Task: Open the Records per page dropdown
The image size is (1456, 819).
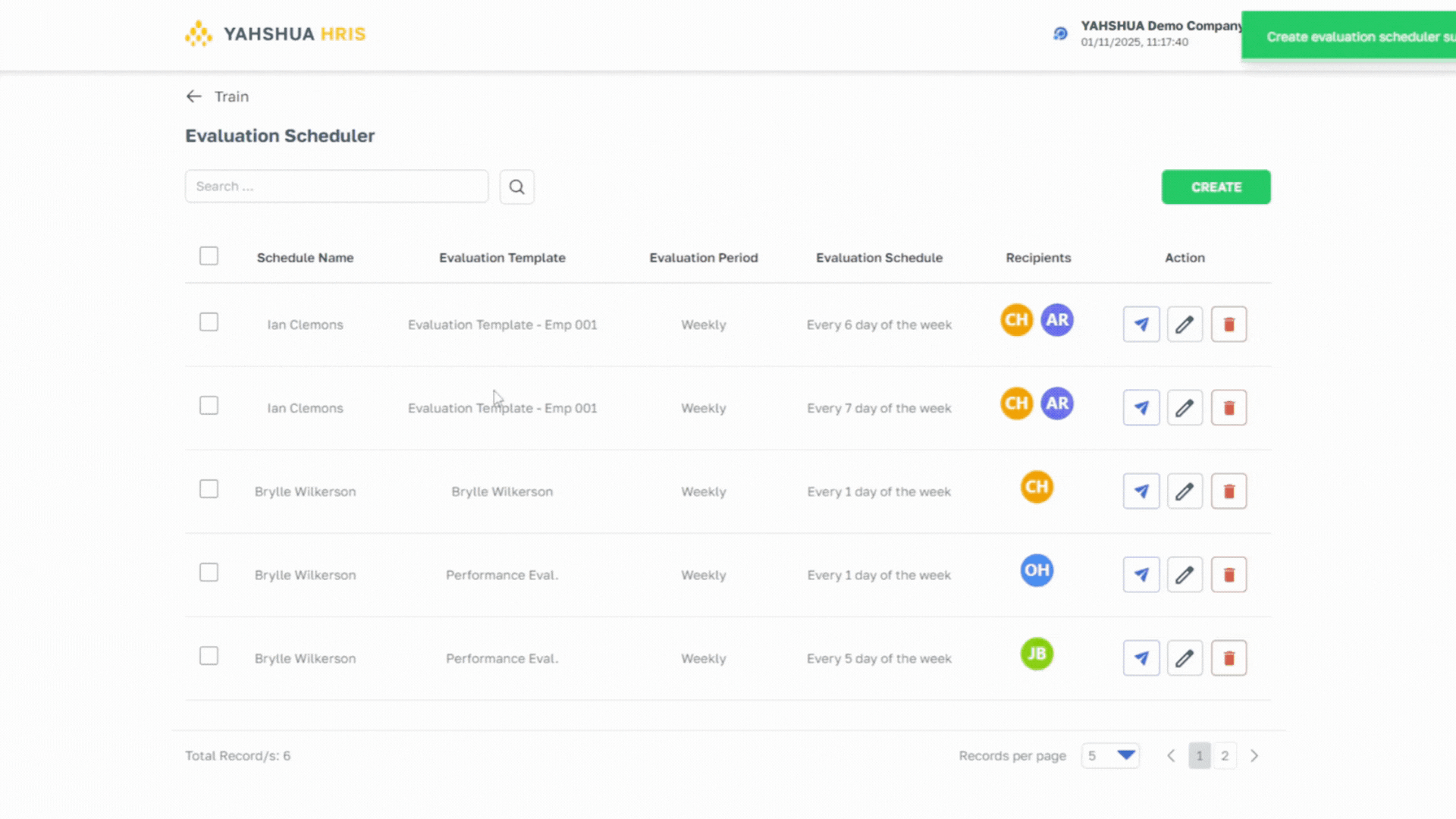Action: [1110, 755]
